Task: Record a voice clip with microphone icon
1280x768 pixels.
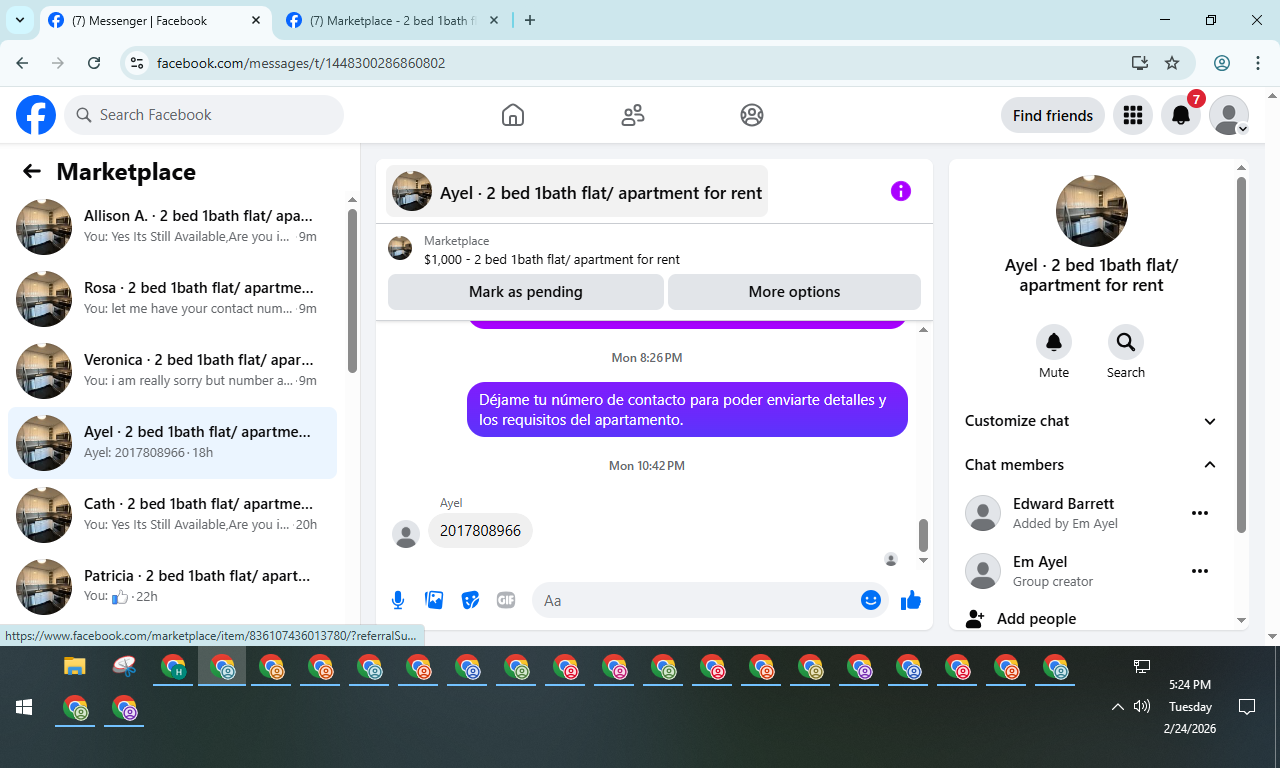Action: (398, 600)
